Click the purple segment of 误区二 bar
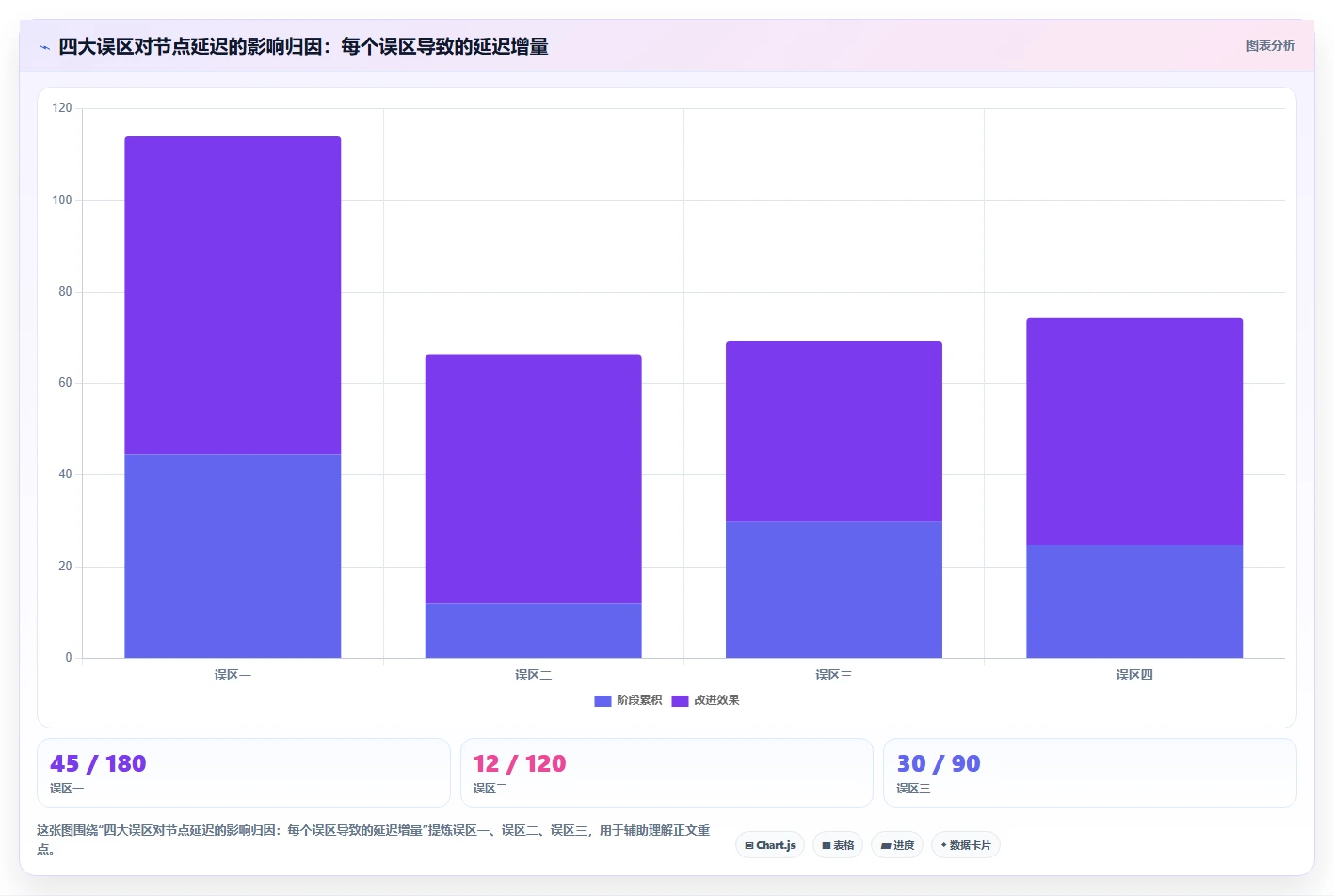The image size is (1334, 896). (533, 479)
